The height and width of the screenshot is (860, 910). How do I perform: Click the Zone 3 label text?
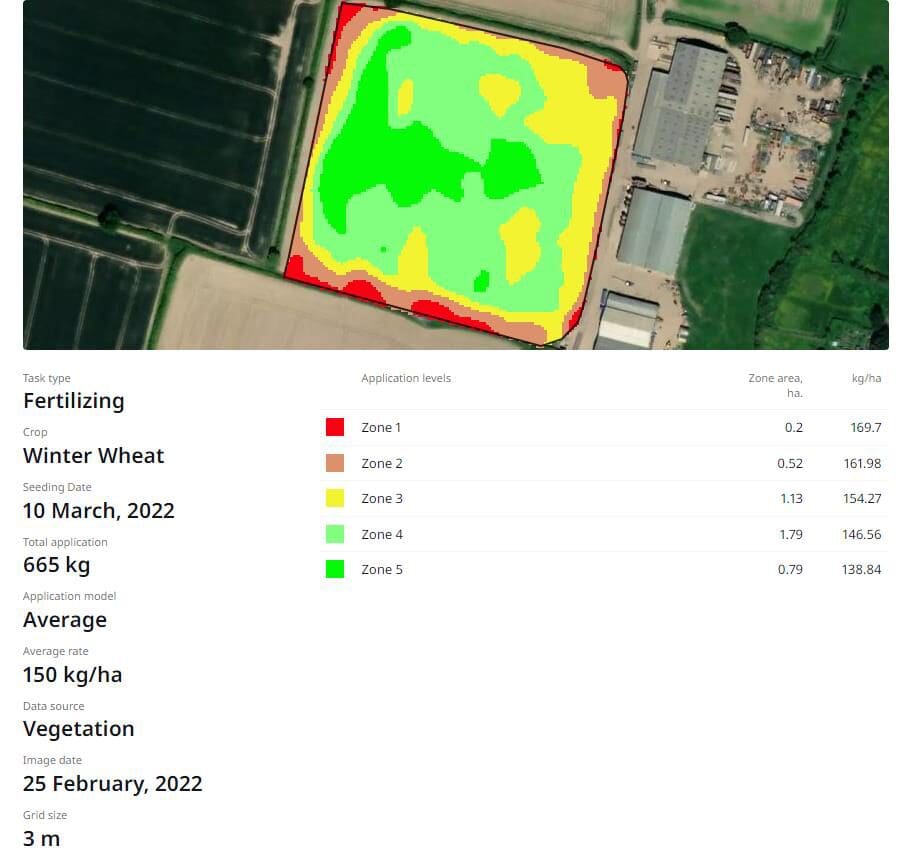[x=382, y=498]
